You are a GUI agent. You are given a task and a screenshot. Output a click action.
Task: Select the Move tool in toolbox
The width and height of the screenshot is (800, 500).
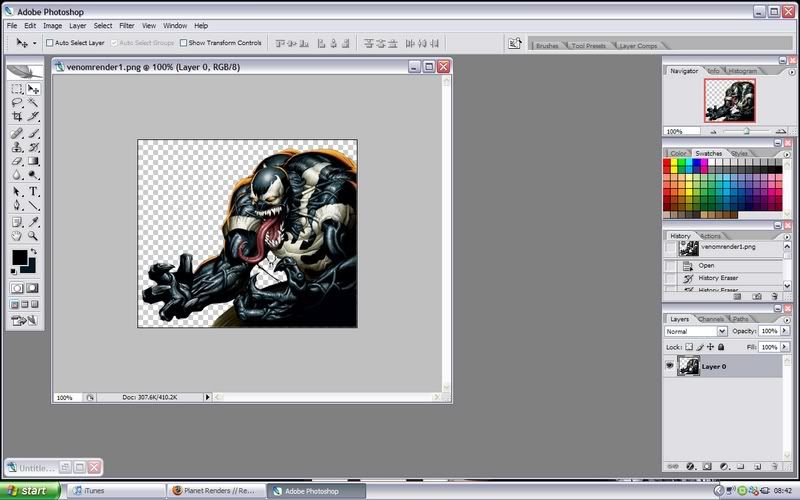33,89
